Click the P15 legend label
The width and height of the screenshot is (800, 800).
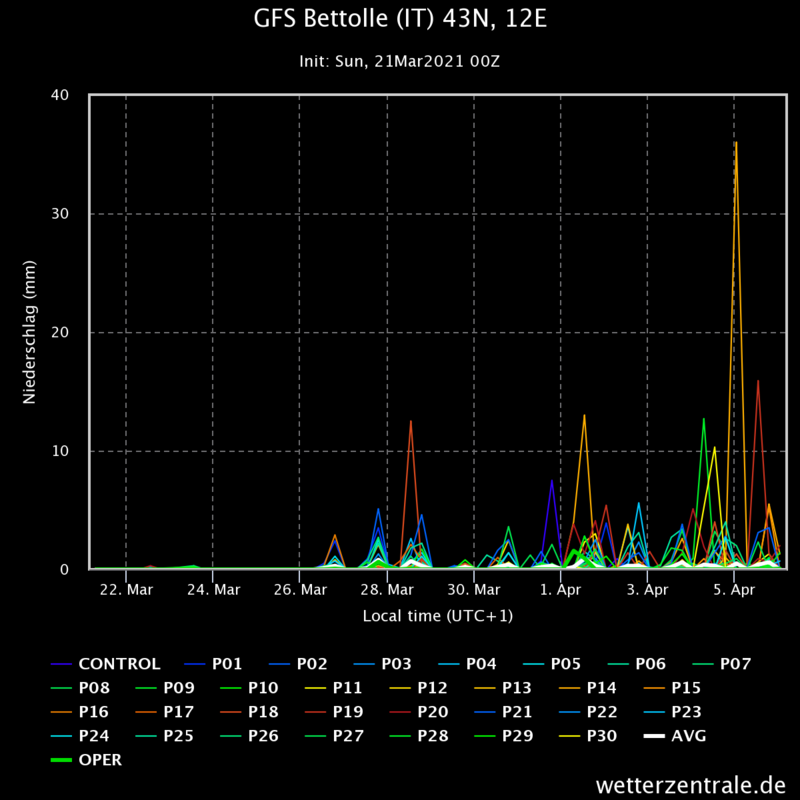[686, 688]
